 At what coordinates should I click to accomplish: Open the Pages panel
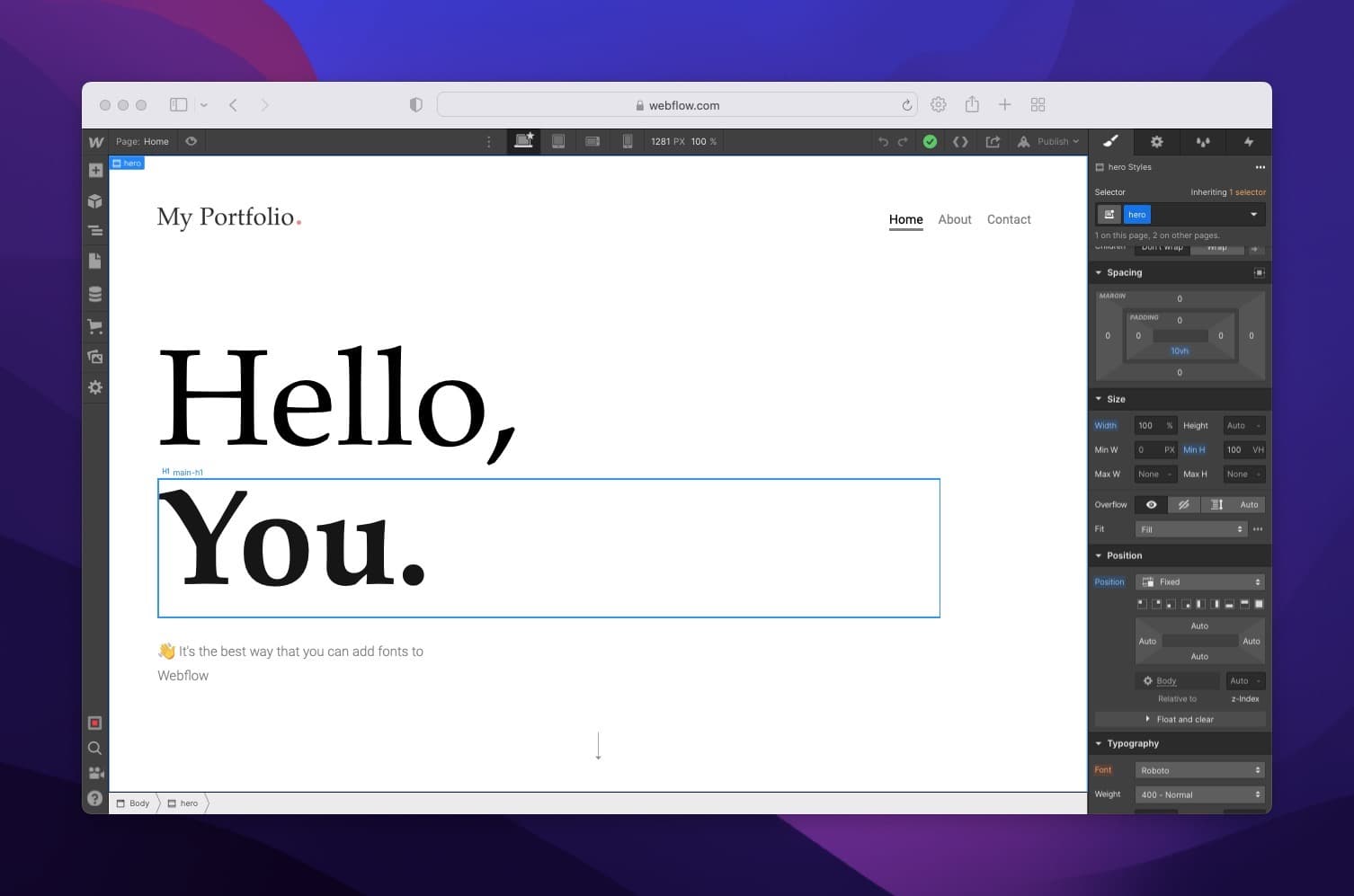(95, 261)
